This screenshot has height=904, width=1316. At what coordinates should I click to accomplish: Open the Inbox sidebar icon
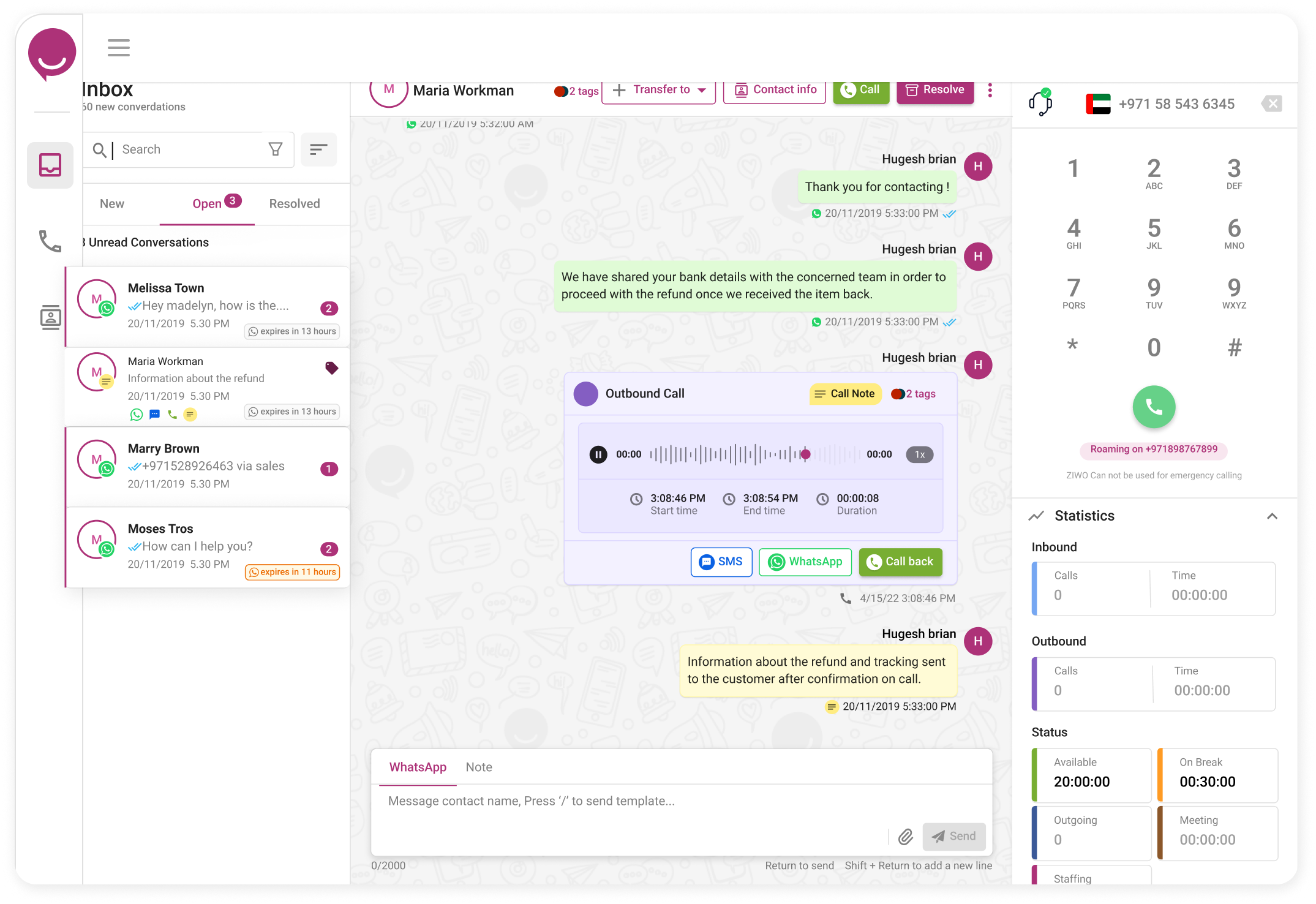point(50,165)
